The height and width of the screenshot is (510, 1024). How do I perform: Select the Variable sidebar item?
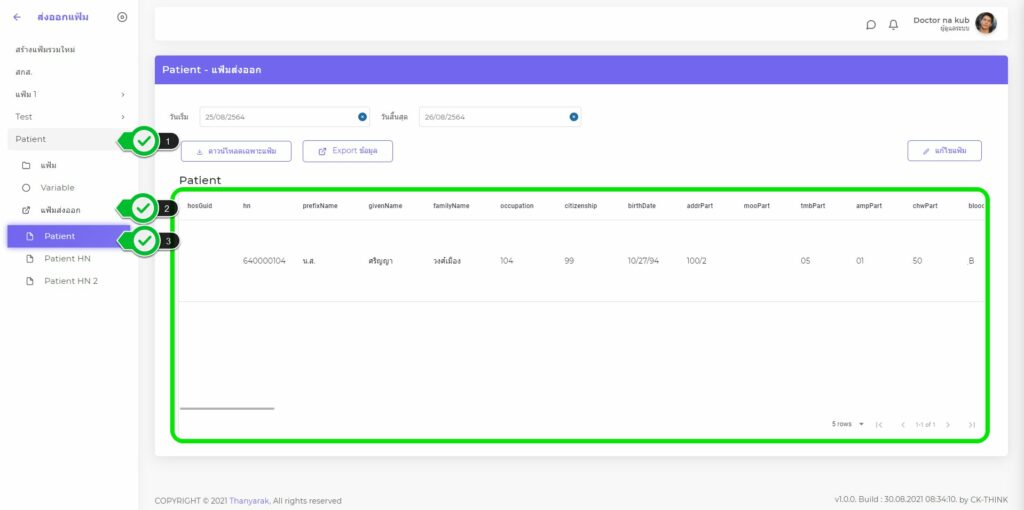coord(57,187)
